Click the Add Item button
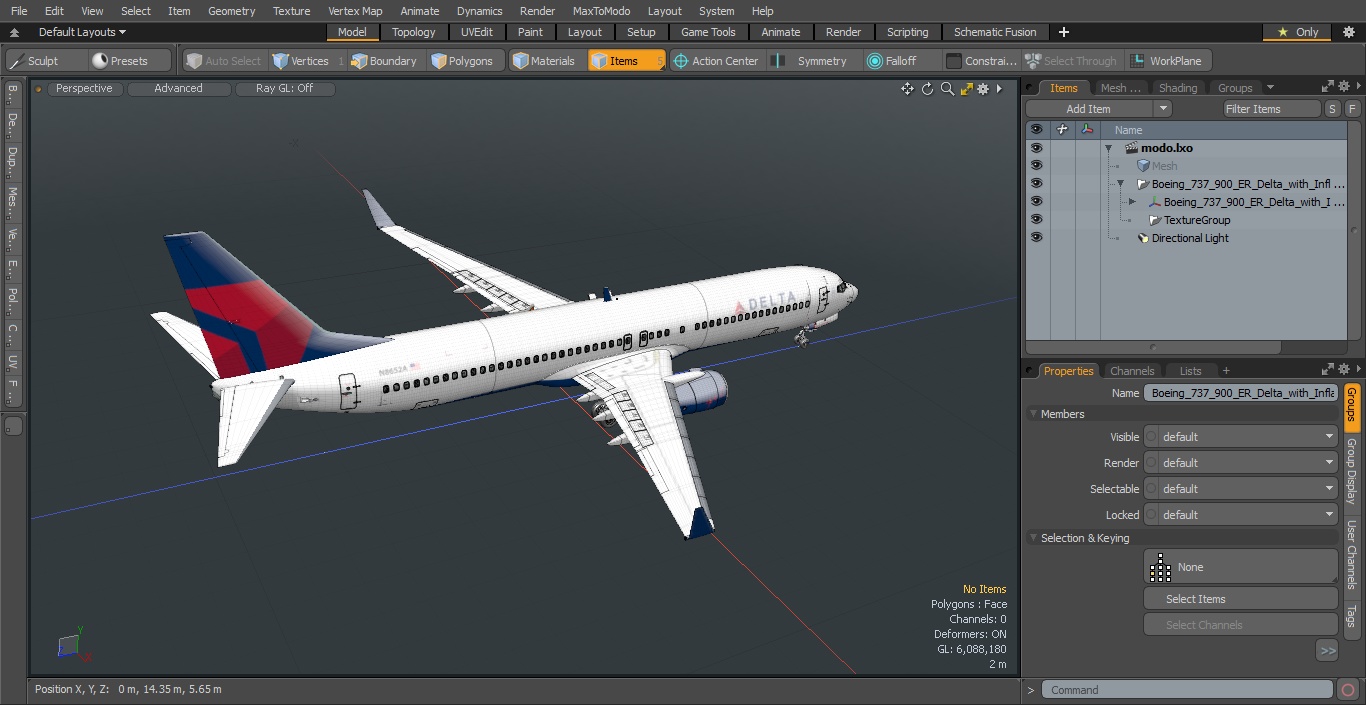This screenshot has width=1366, height=705. pyautogui.click(x=1088, y=109)
